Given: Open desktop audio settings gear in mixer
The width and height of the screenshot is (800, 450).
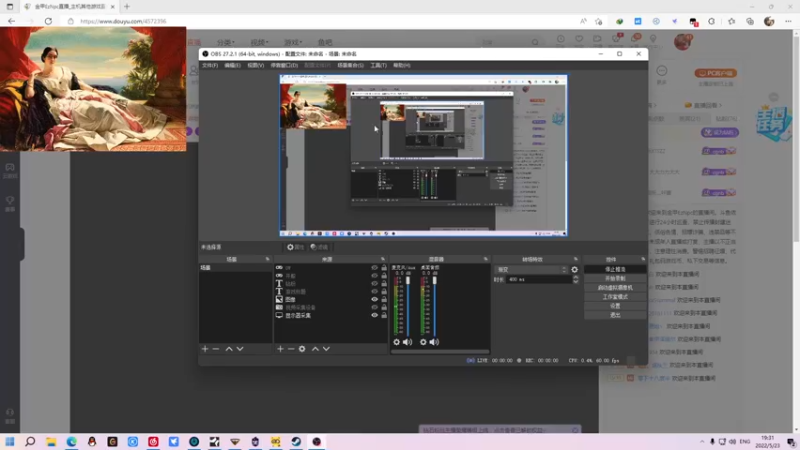Looking at the screenshot, I should 423,342.
